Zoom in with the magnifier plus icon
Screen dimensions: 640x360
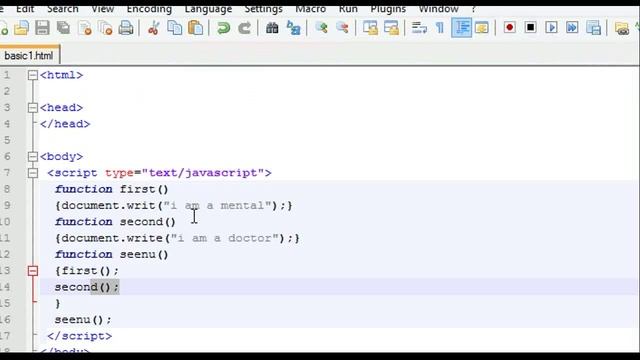[321, 28]
